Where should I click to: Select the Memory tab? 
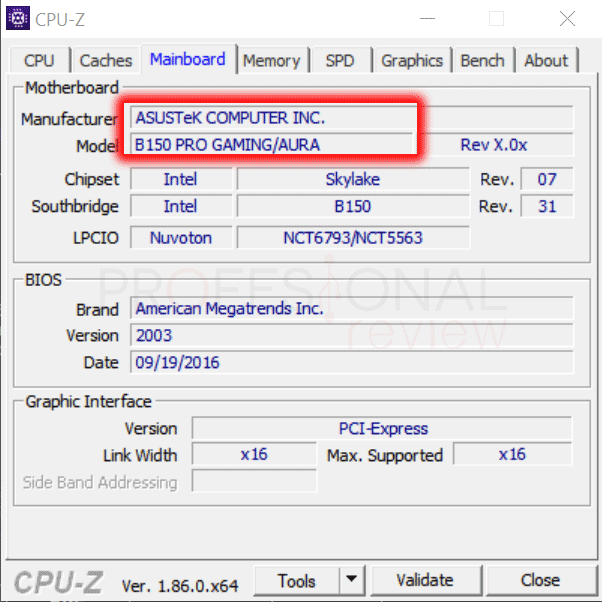(x=271, y=61)
